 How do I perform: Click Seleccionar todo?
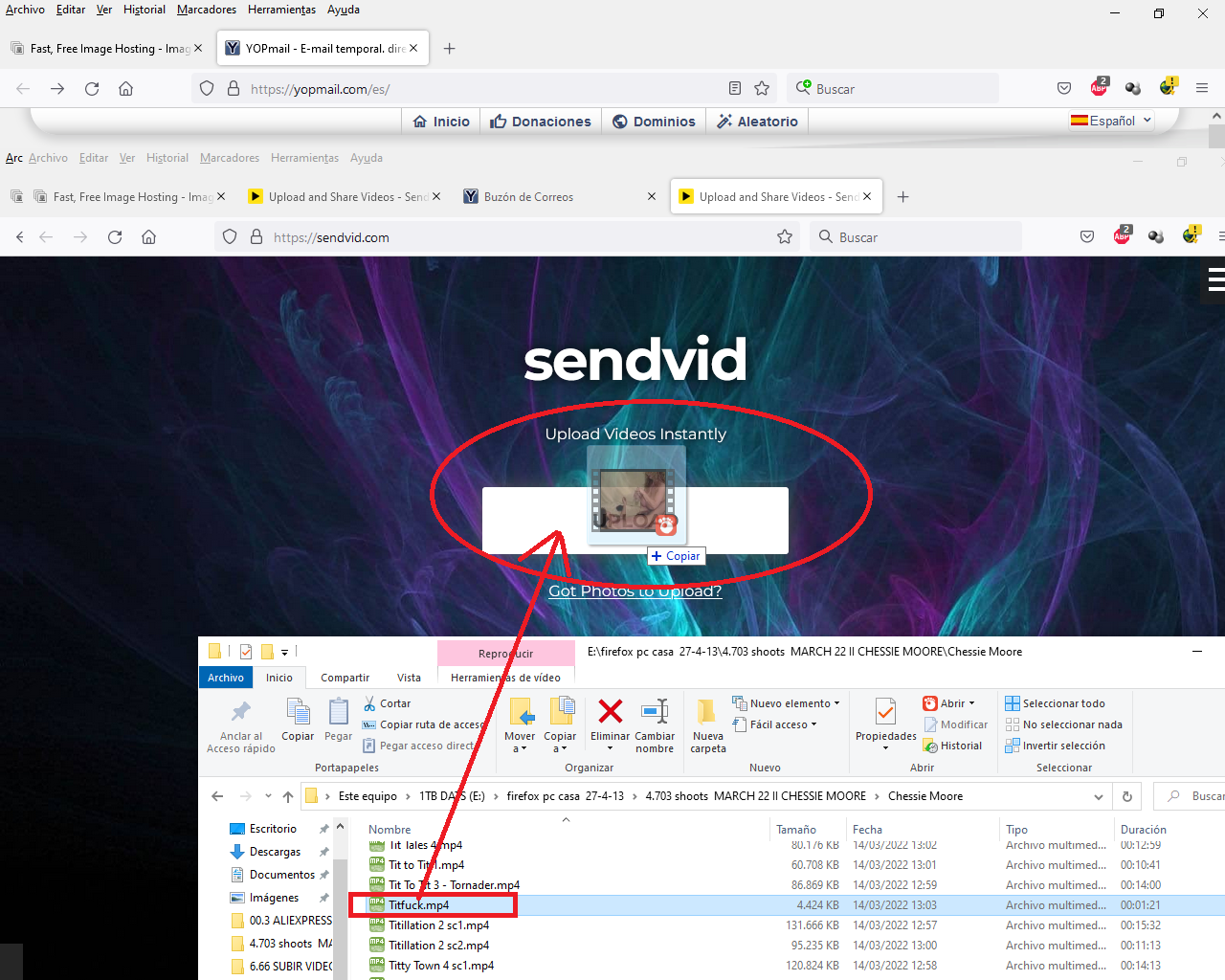click(1055, 703)
